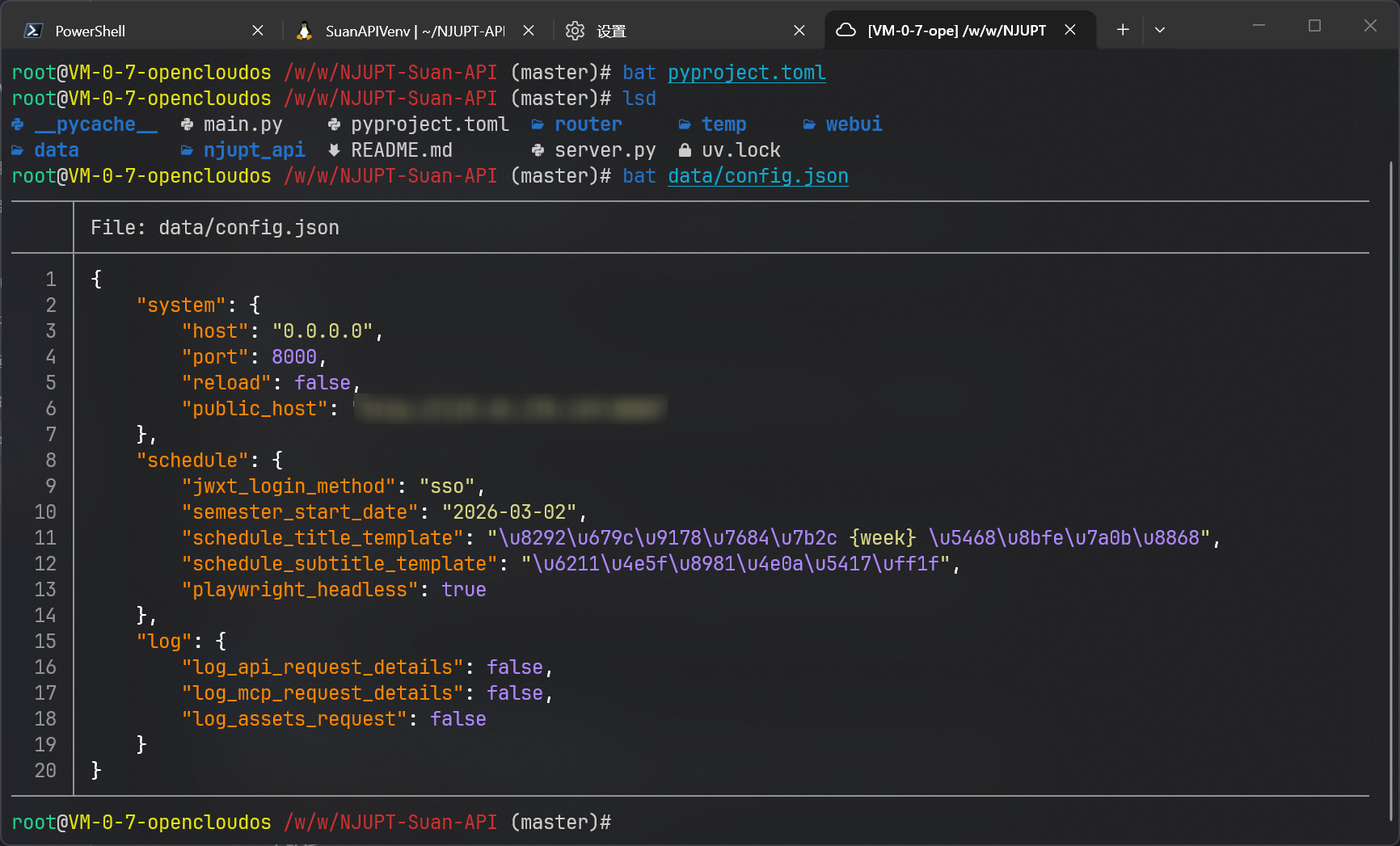Close the active VM-0-7 tab

pos(1070,30)
